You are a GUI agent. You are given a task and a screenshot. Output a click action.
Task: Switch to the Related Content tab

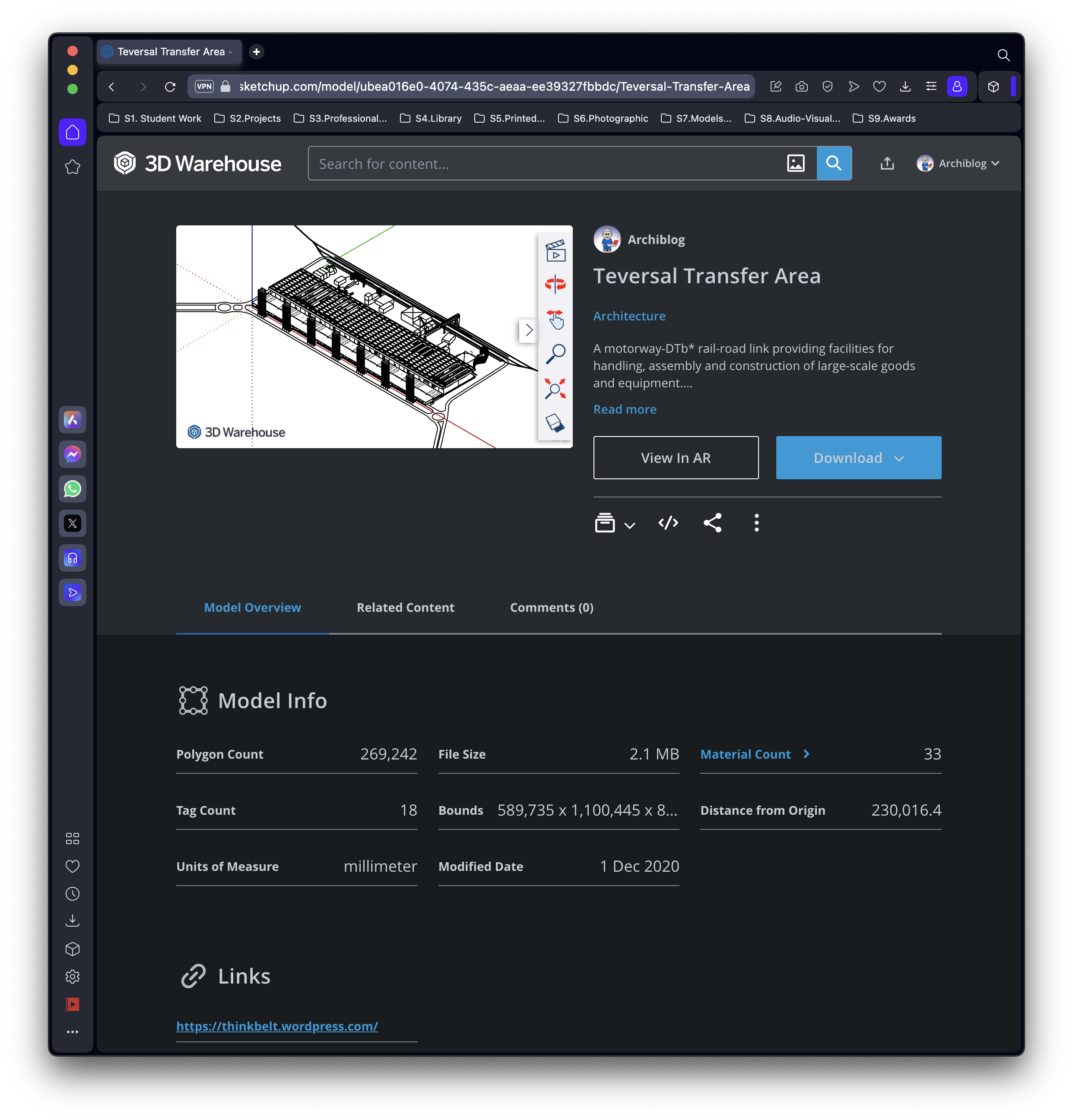coord(405,607)
